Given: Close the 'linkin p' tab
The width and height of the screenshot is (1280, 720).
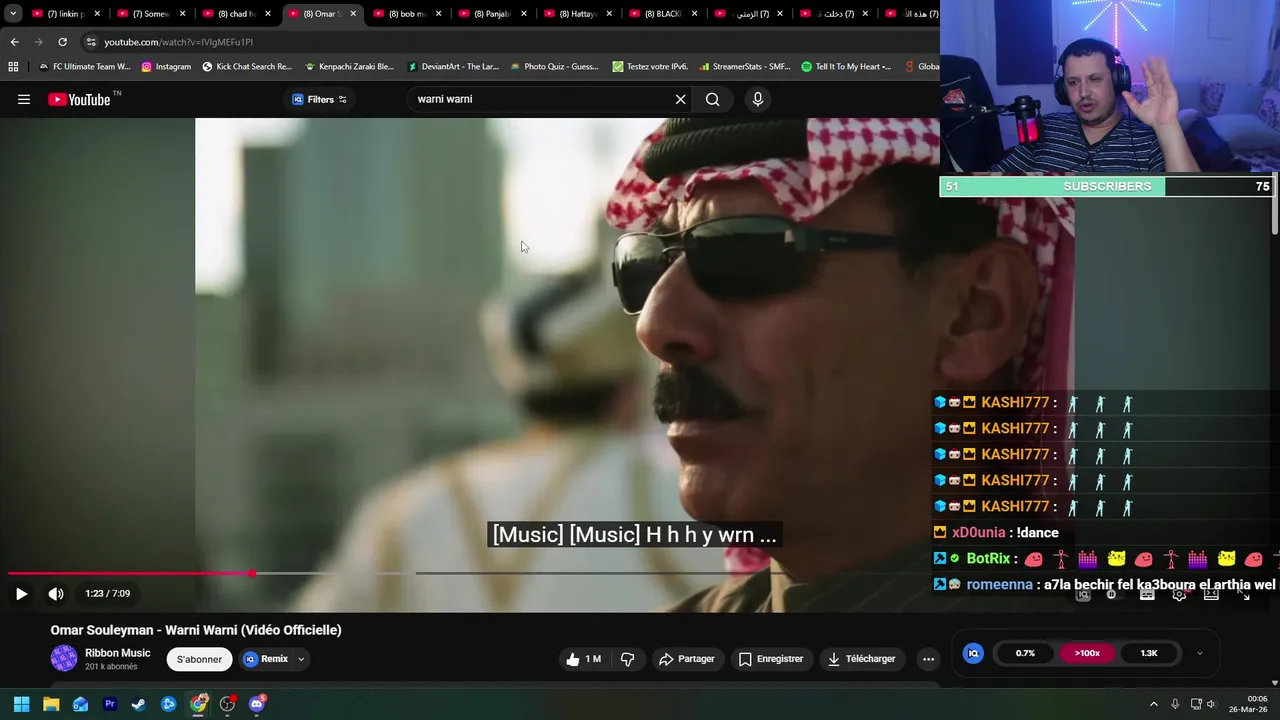Looking at the screenshot, I should pyautogui.click(x=97, y=14).
